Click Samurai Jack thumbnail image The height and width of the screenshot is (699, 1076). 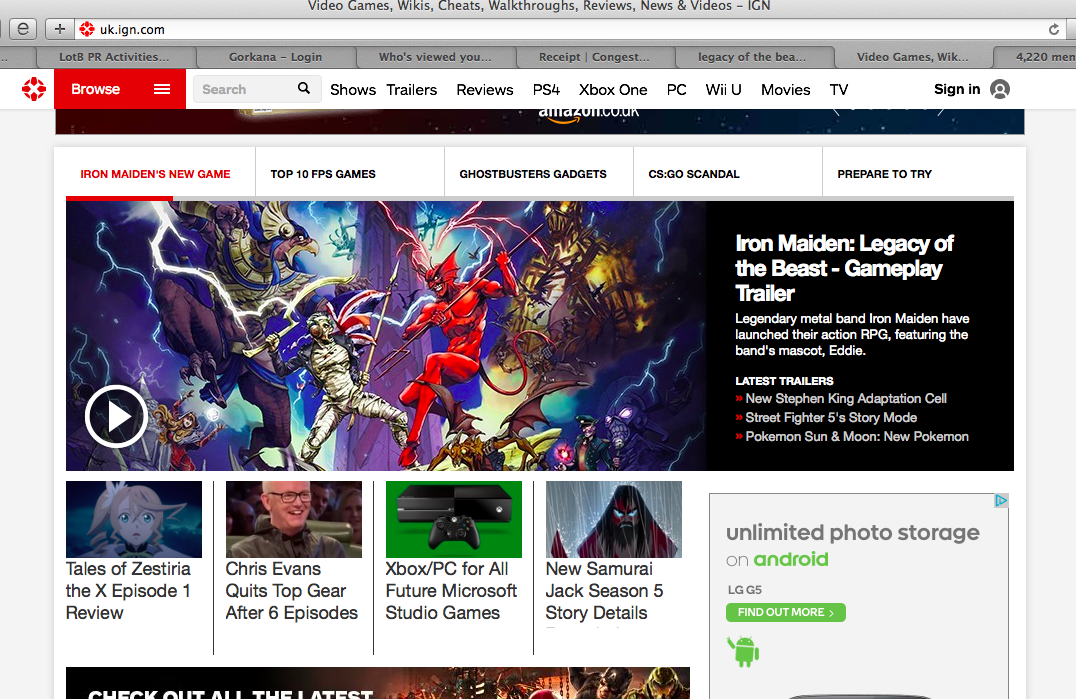(x=613, y=519)
